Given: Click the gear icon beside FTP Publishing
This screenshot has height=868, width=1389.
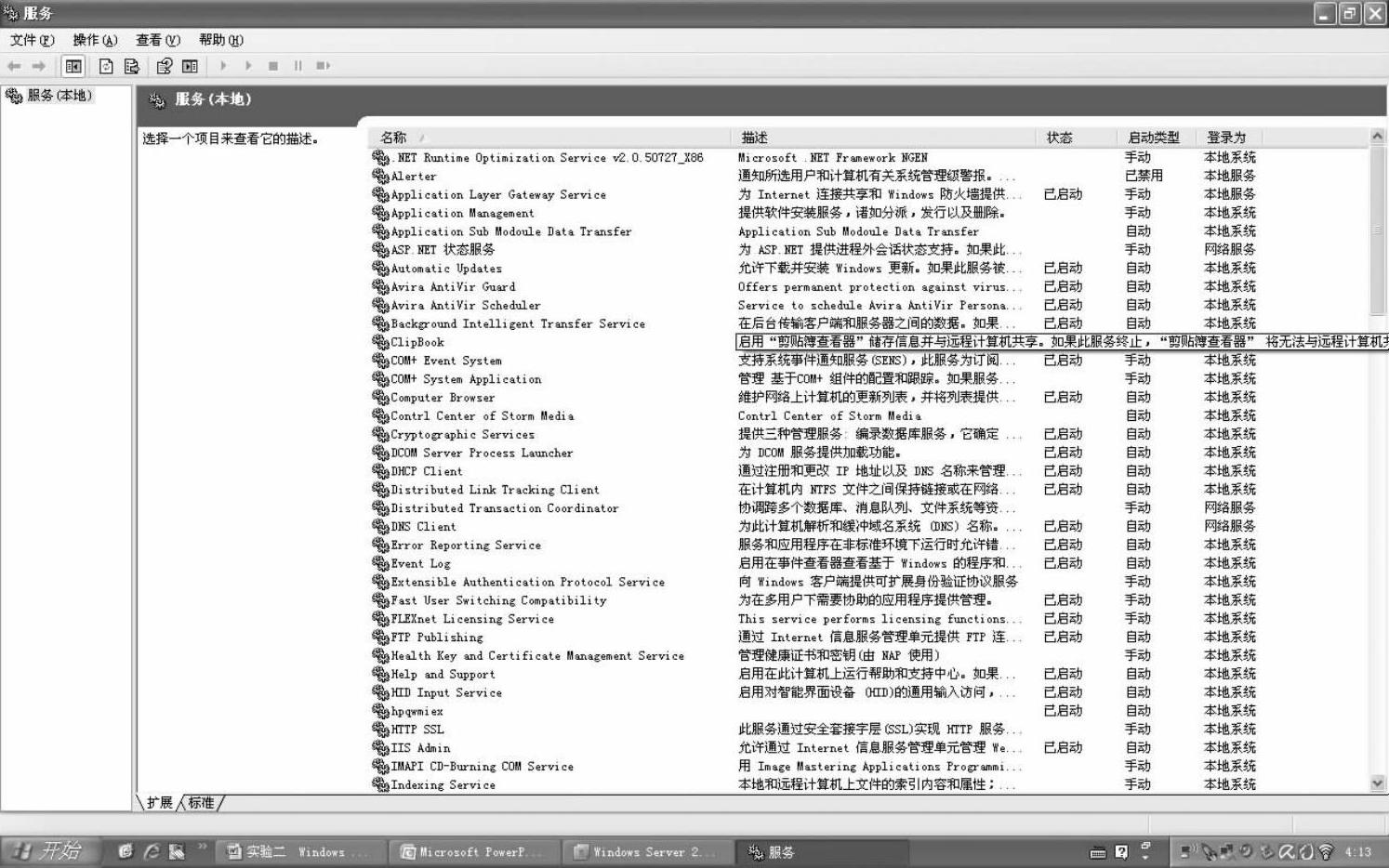Looking at the screenshot, I should pos(380,637).
